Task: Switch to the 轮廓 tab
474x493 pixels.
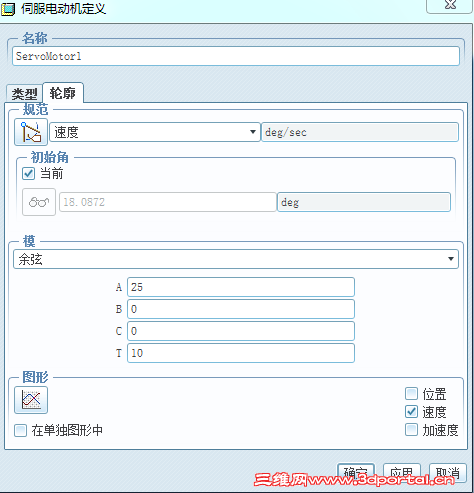Action: (x=63, y=93)
